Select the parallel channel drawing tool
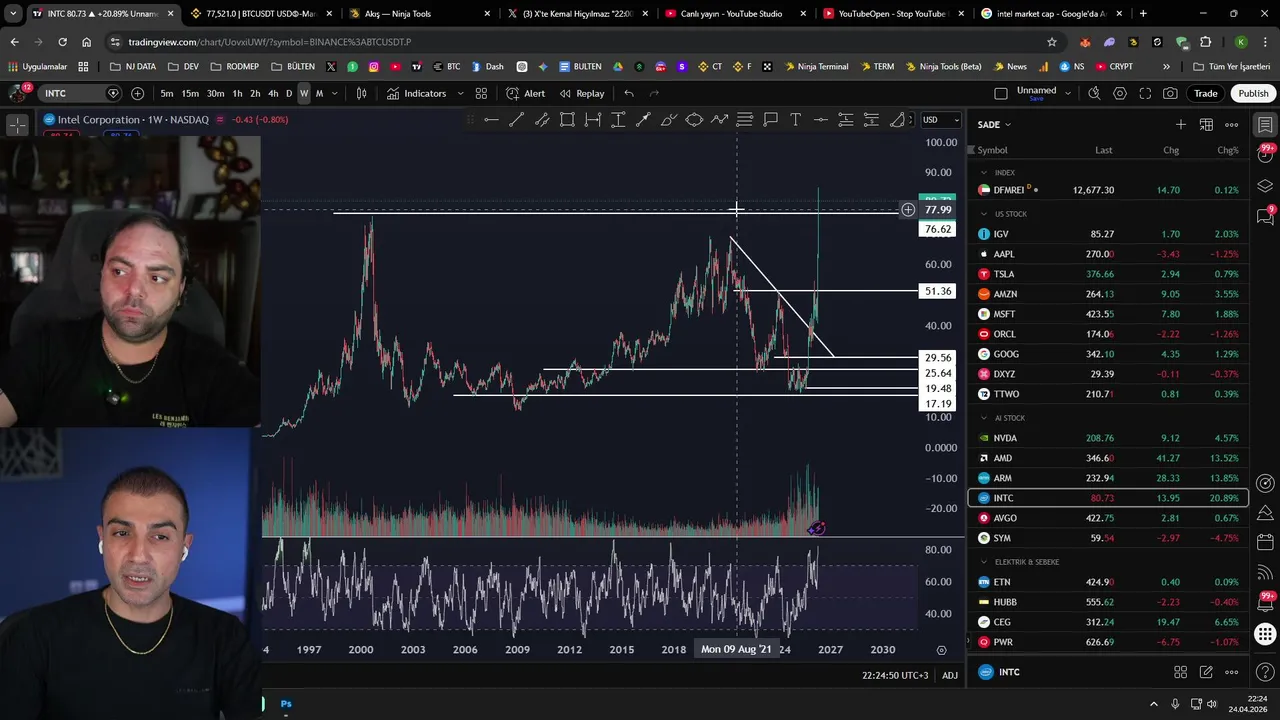 coord(542,120)
